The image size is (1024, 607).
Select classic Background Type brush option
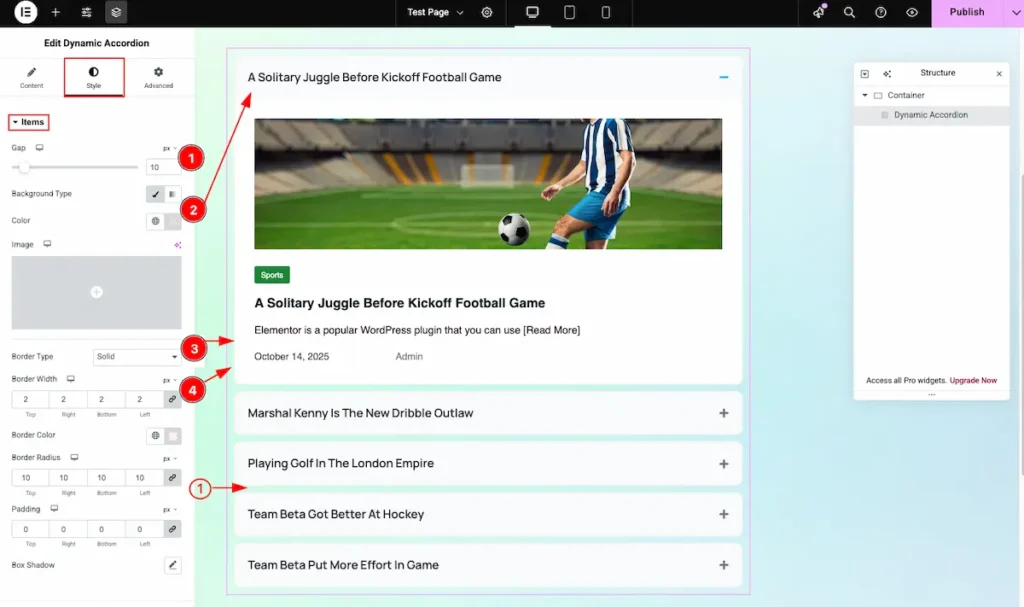click(x=155, y=194)
